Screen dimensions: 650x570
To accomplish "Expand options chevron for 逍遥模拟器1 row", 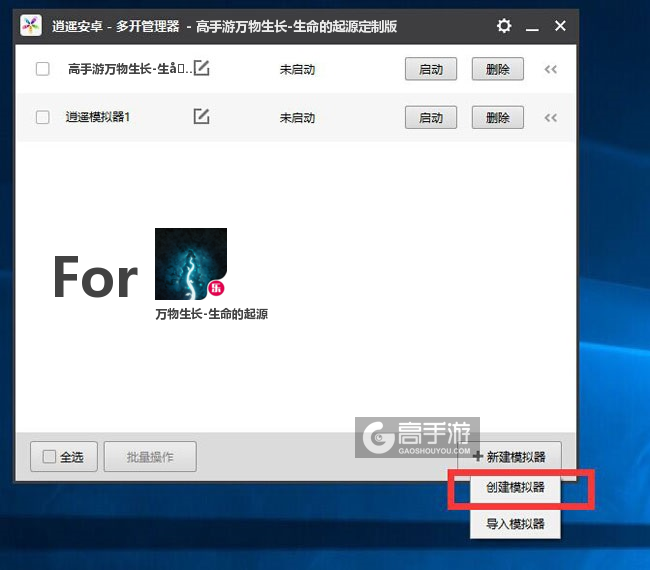I will pos(551,118).
